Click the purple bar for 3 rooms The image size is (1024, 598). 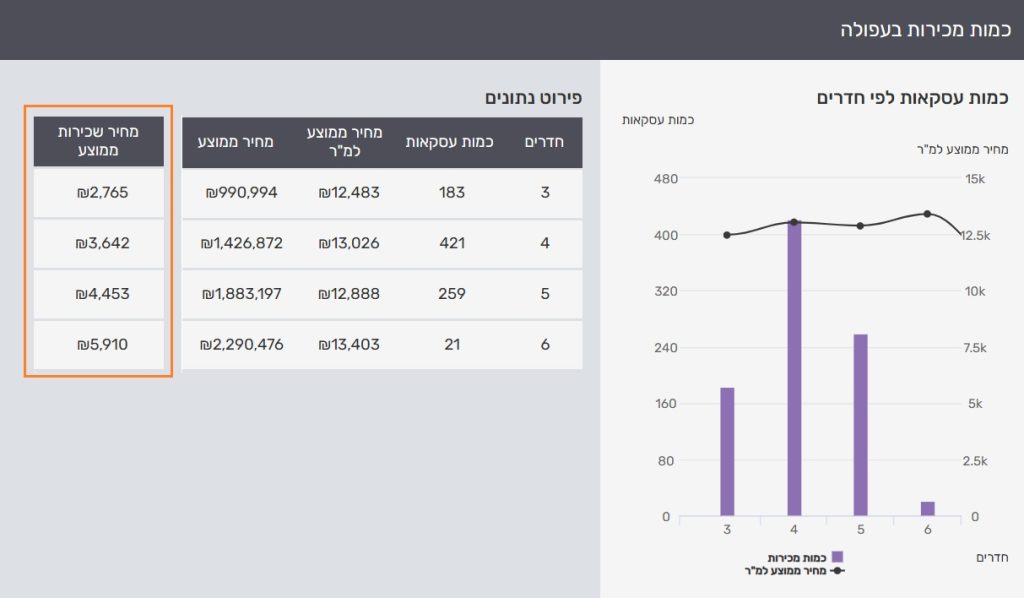tap(727, 451)
